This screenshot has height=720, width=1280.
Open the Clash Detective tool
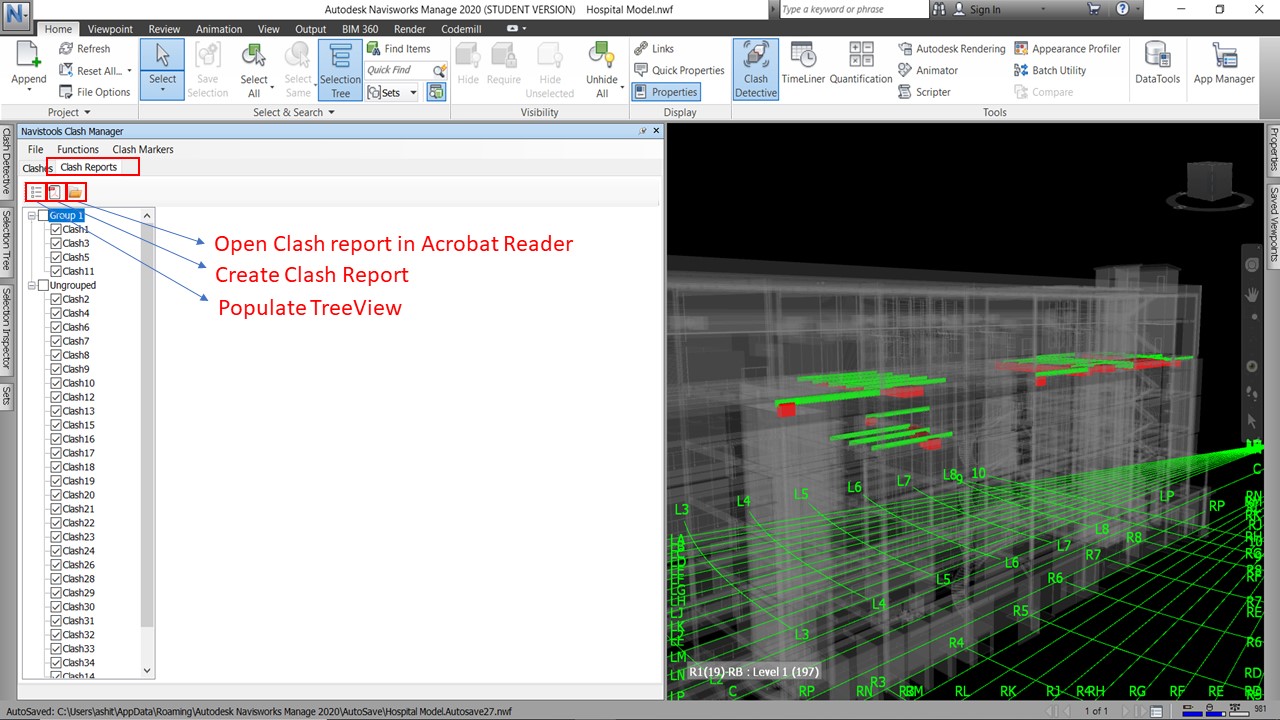(756, 70)
